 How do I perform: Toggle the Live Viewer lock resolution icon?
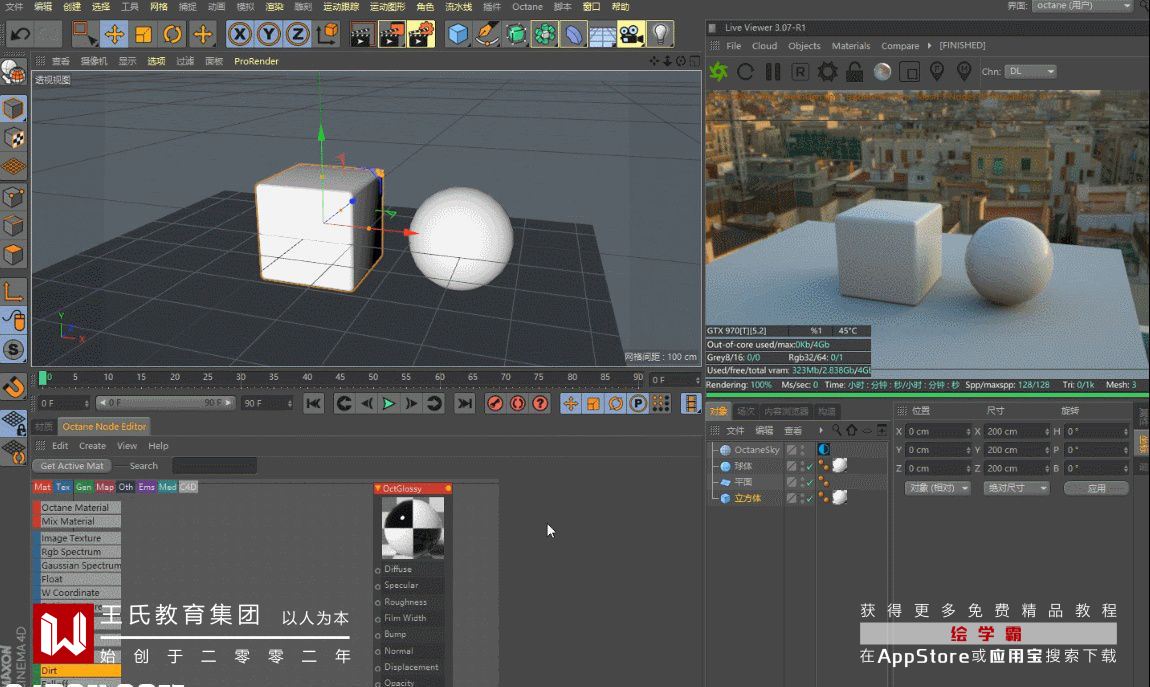click(x=855, y=72)
